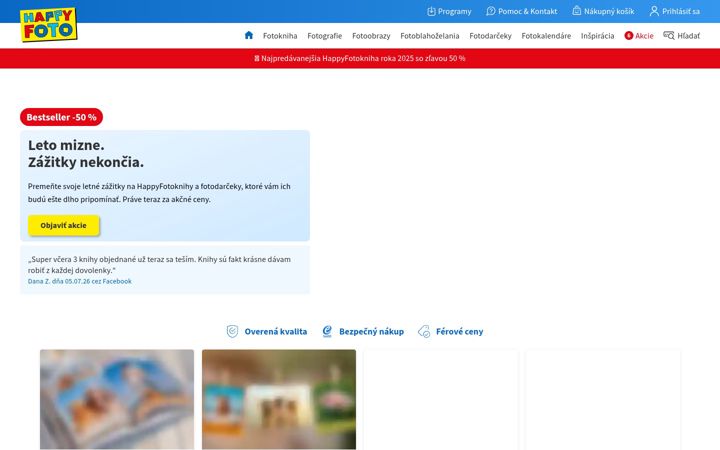Open the Fotokniha menu
The image size is (720, 450).
pyautogui.click(x=280, y=36)
